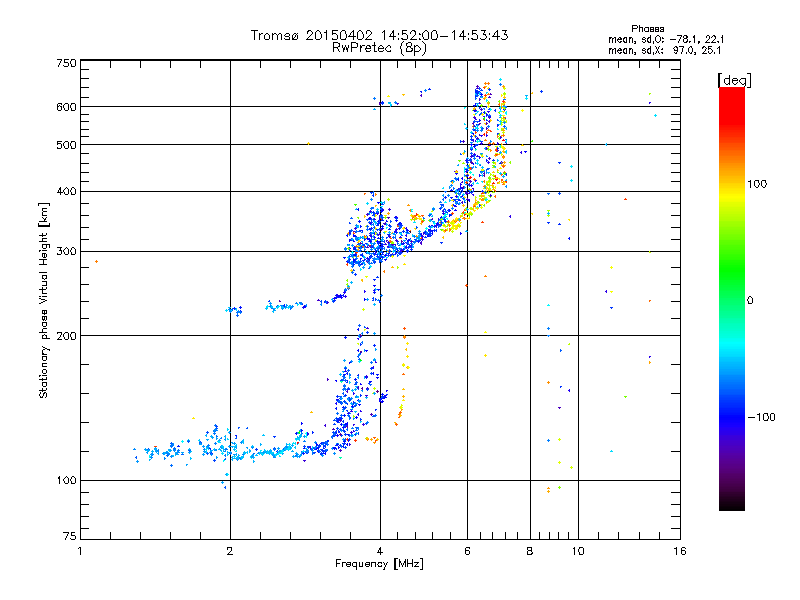
Task: Click 'mean, sd,O: -78.1, 22.1' text
Action: (x=666, y=39)
